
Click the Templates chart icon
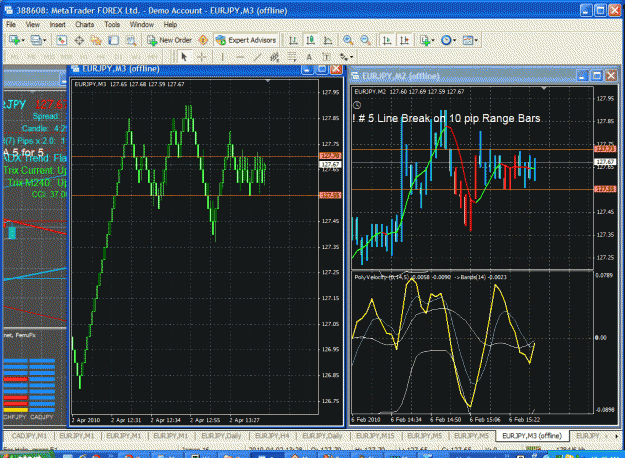point(468,40)
